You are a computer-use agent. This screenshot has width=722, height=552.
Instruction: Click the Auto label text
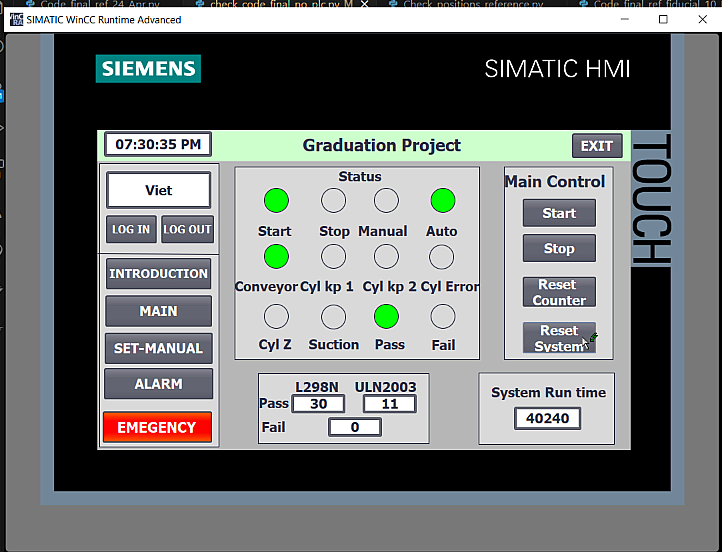(x=442, y=231)
